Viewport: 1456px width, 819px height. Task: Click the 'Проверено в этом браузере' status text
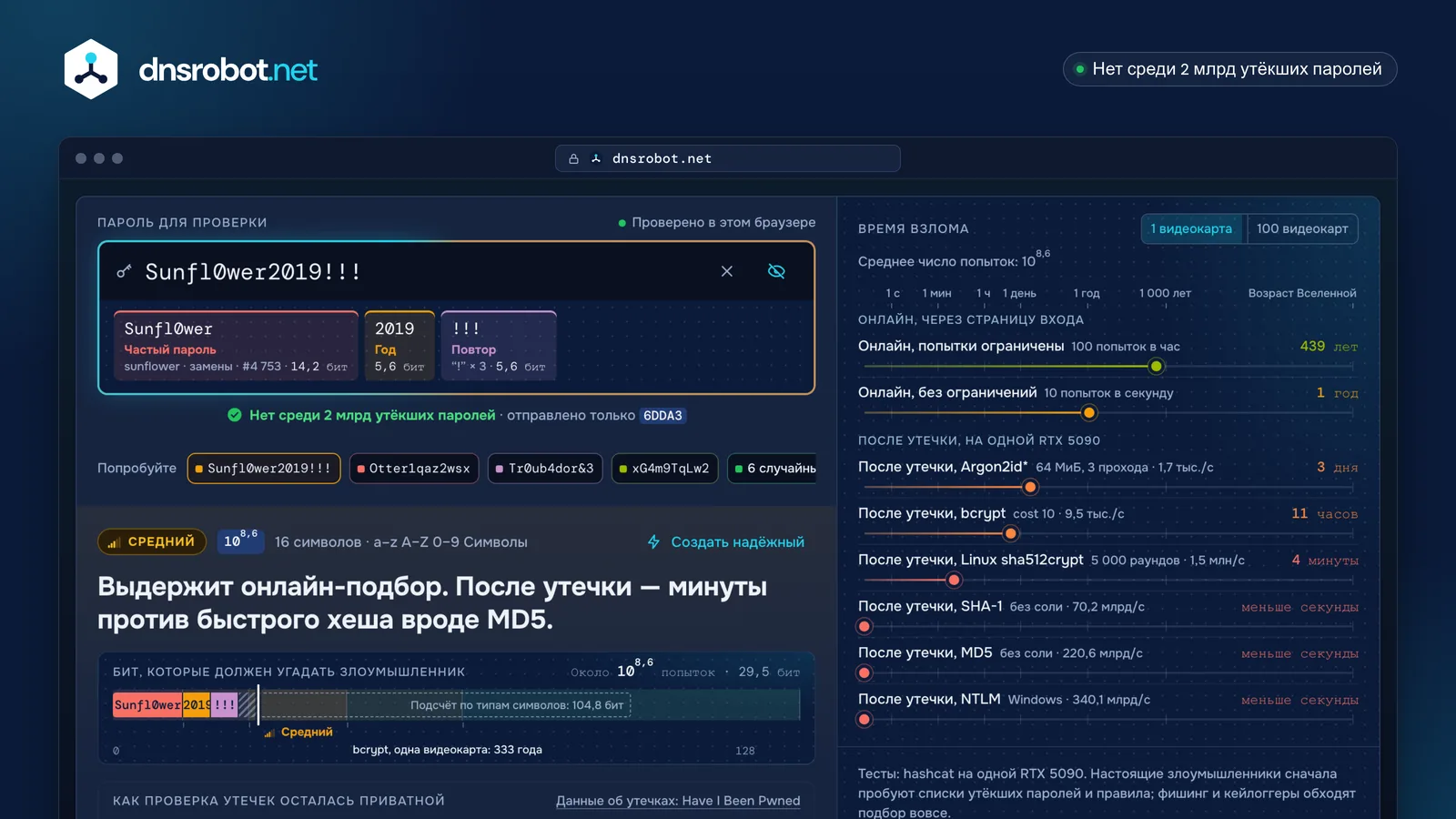[x=723, y=223]
